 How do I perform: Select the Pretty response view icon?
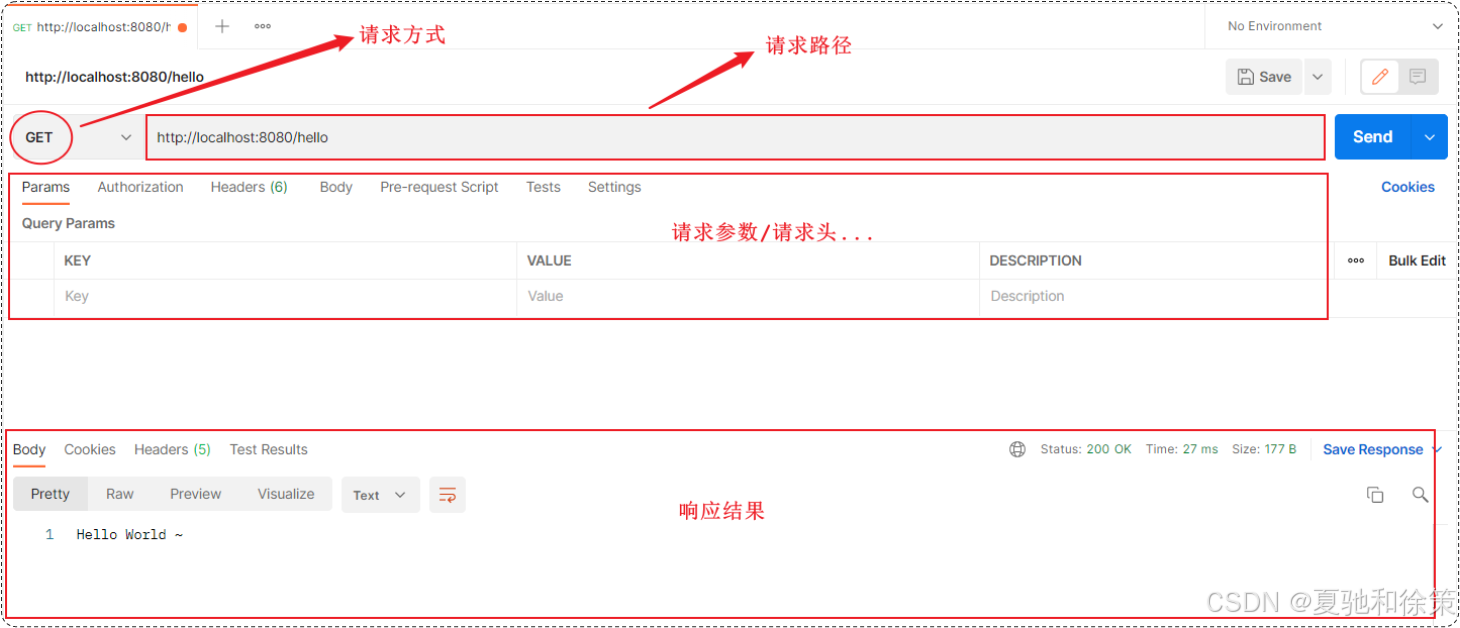click(x=50, y=493)
